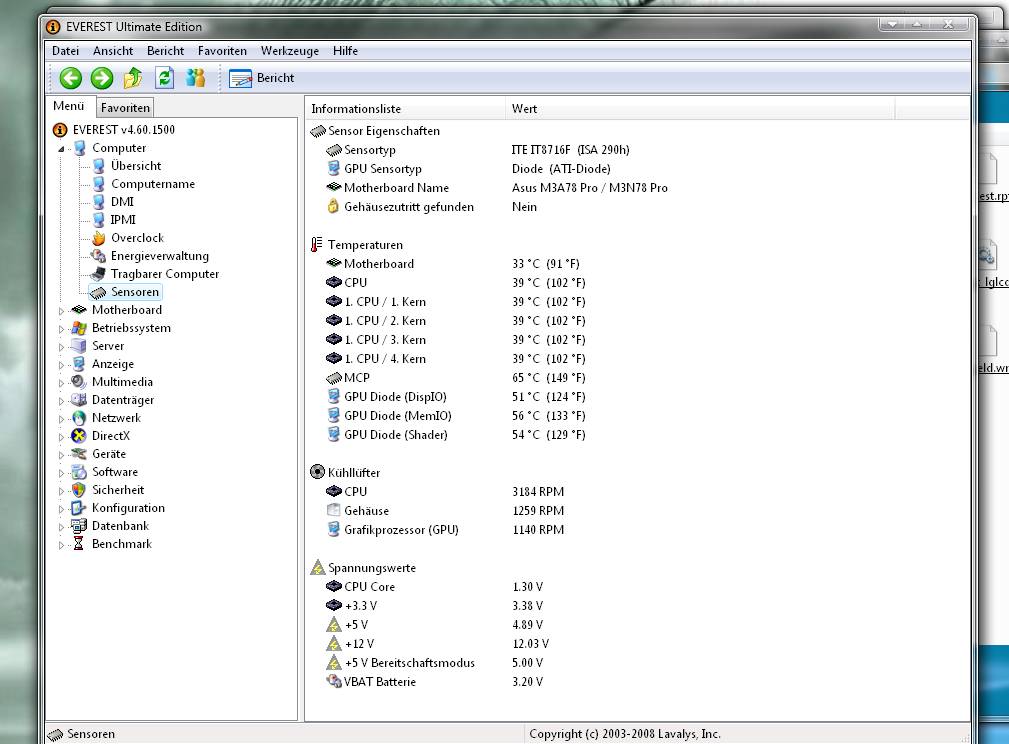Click the Sicherheit shield icon

coord(79,490)
